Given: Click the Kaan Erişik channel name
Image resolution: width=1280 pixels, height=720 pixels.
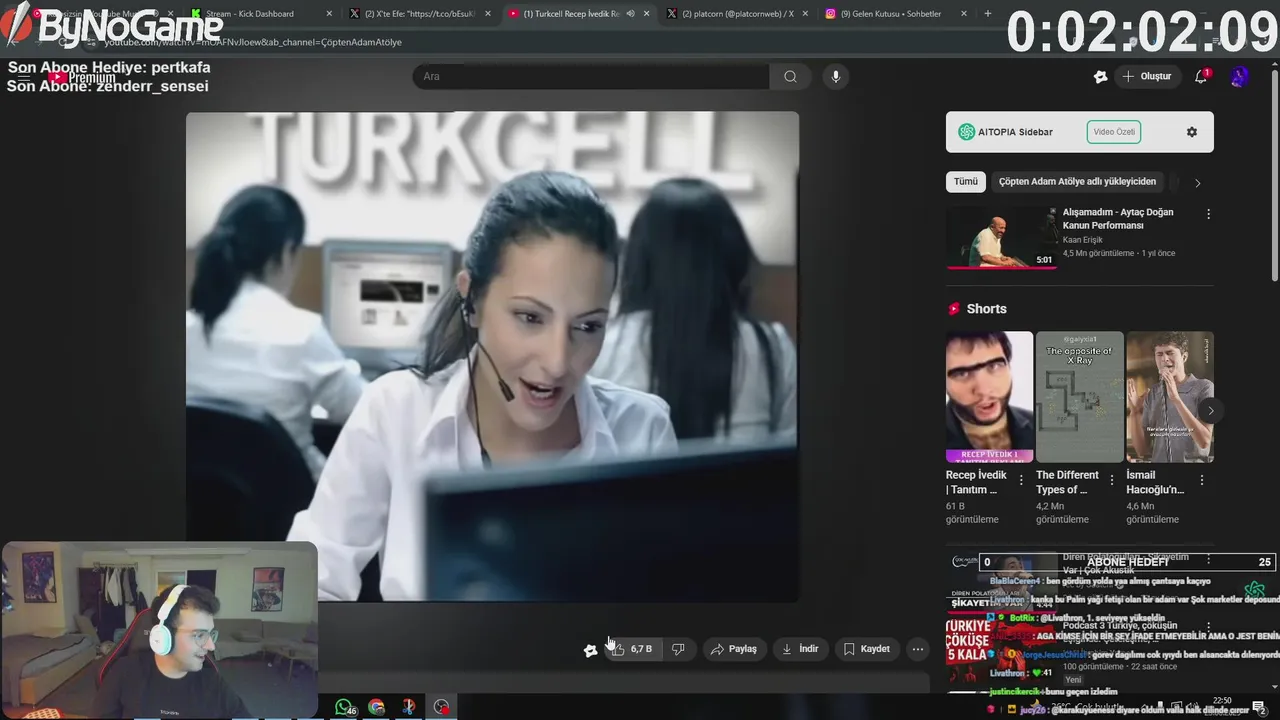Looking at the screenshot, I should point(1084,240).
